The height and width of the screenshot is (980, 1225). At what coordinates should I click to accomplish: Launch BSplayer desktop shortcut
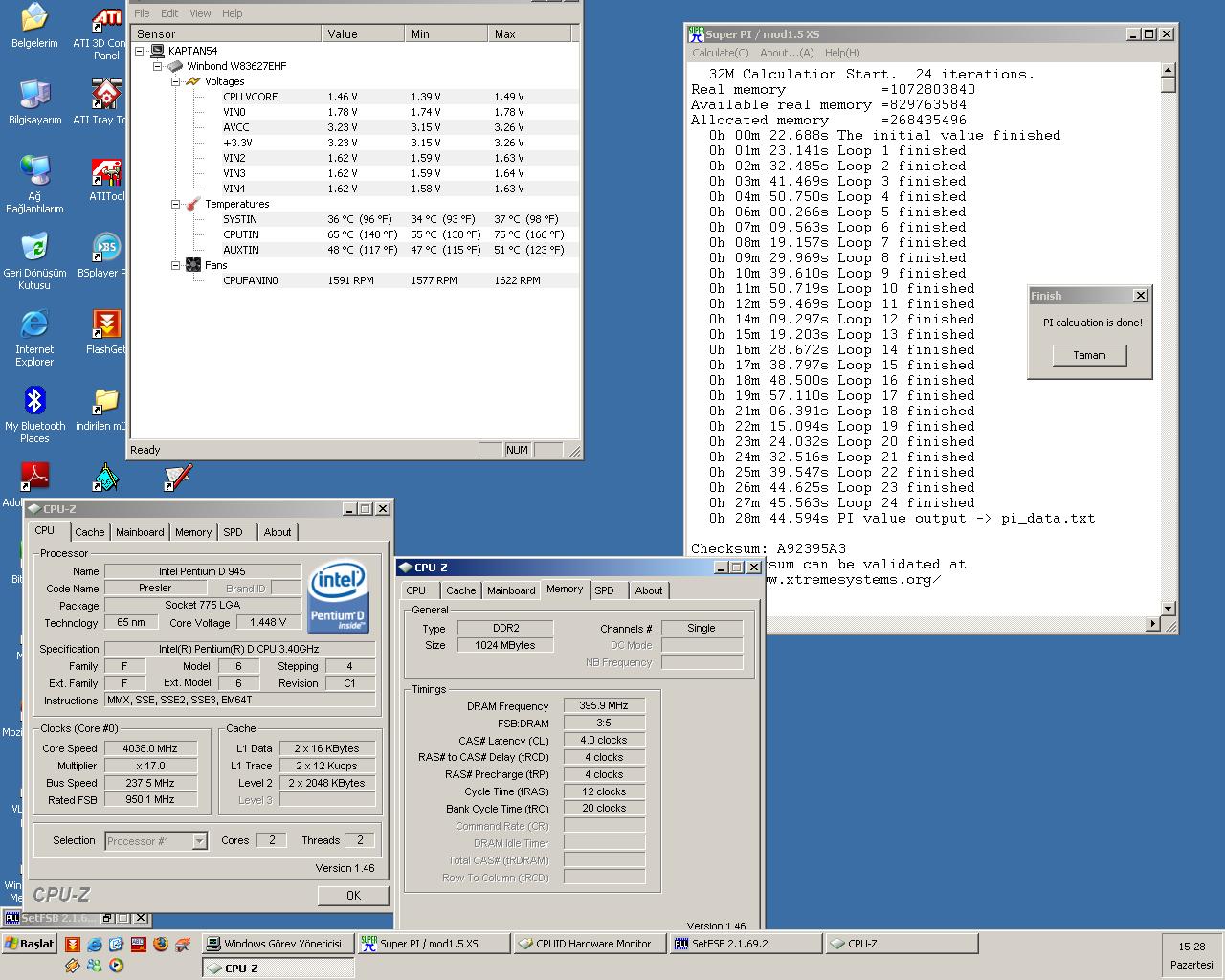tap(106, 247)
